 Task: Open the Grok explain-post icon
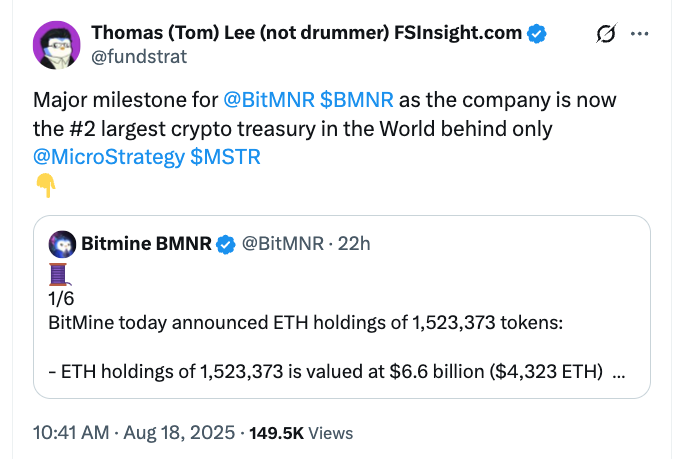pyautogui.click(x=604, y=35)
